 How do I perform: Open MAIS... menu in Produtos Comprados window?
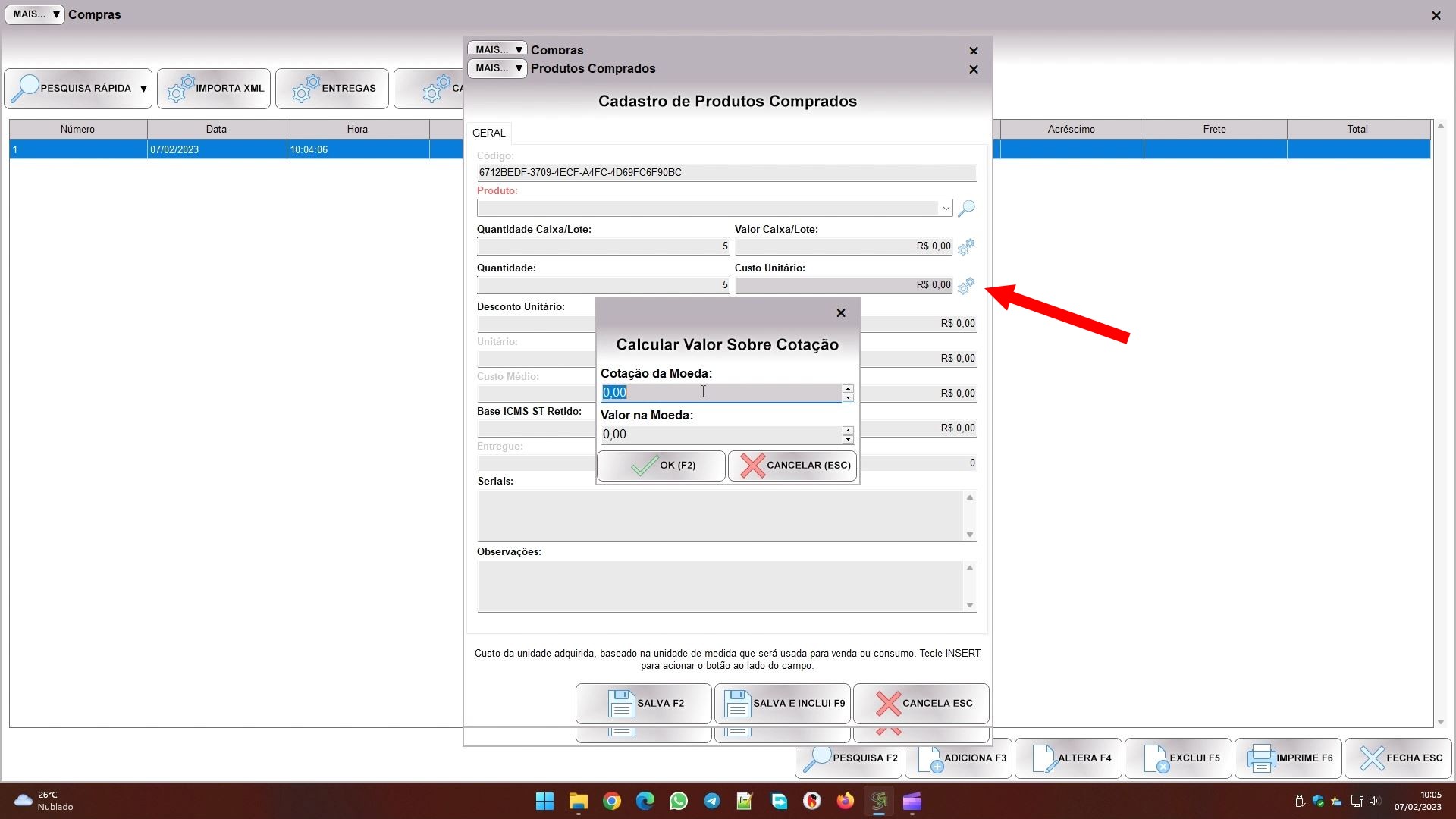[x=497, y=68]
